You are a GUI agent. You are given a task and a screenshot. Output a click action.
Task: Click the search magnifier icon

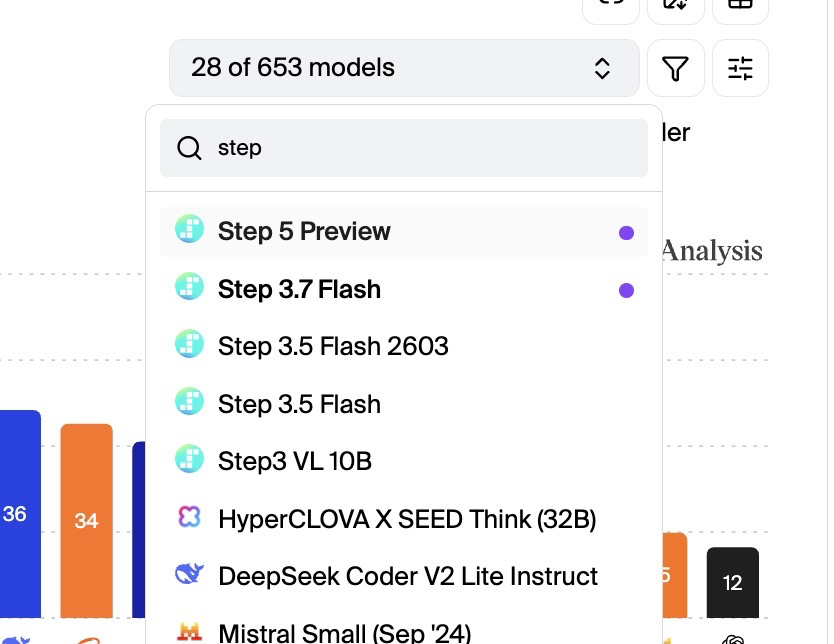189,148
